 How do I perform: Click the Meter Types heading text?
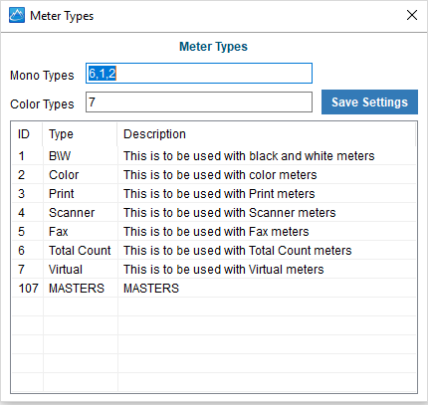213,47
